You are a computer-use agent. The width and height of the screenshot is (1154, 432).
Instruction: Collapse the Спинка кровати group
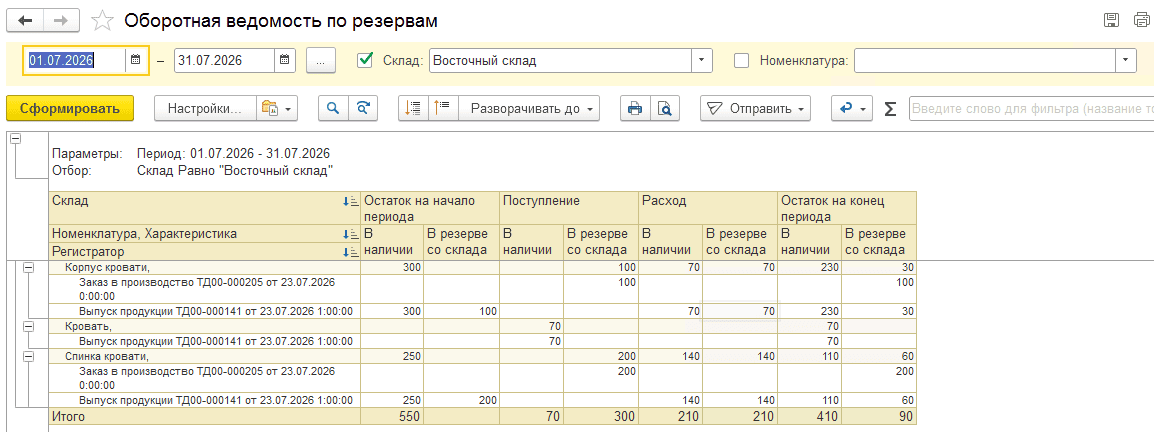(29, 356)
